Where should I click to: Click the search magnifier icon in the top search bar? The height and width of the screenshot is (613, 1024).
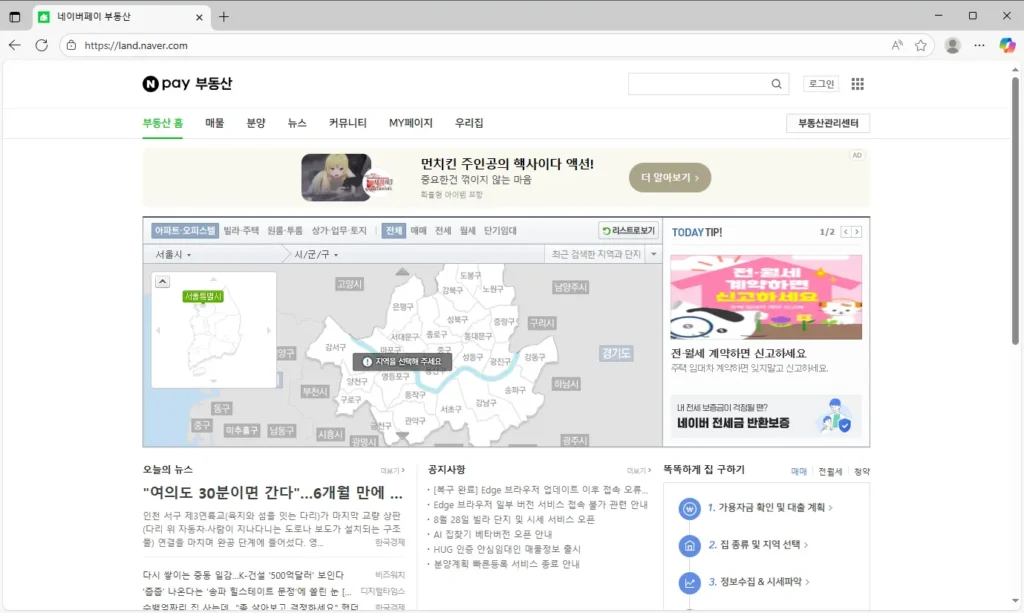(776, 84)
